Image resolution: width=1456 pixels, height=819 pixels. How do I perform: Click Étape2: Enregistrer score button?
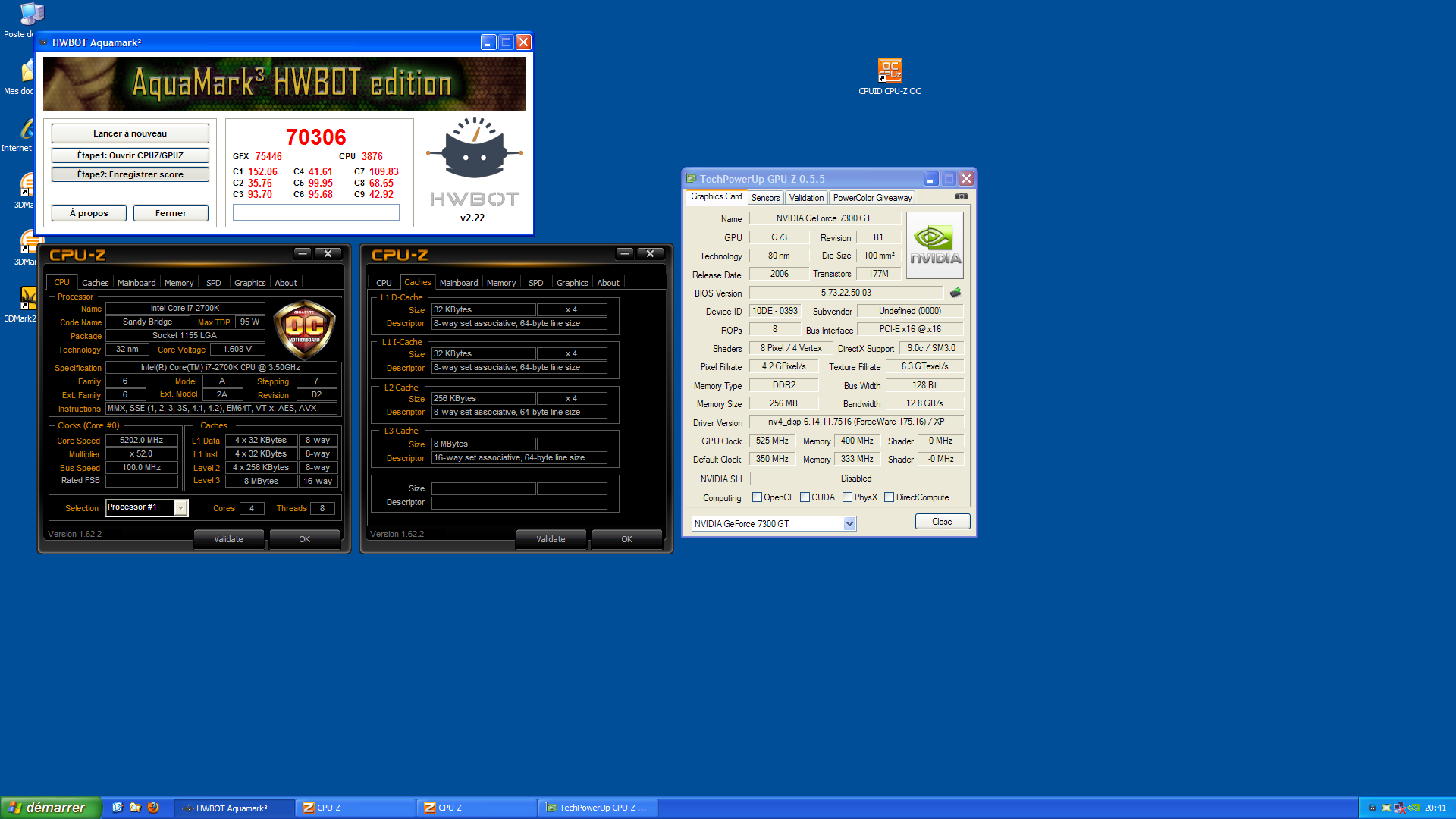tap(130, 174)
